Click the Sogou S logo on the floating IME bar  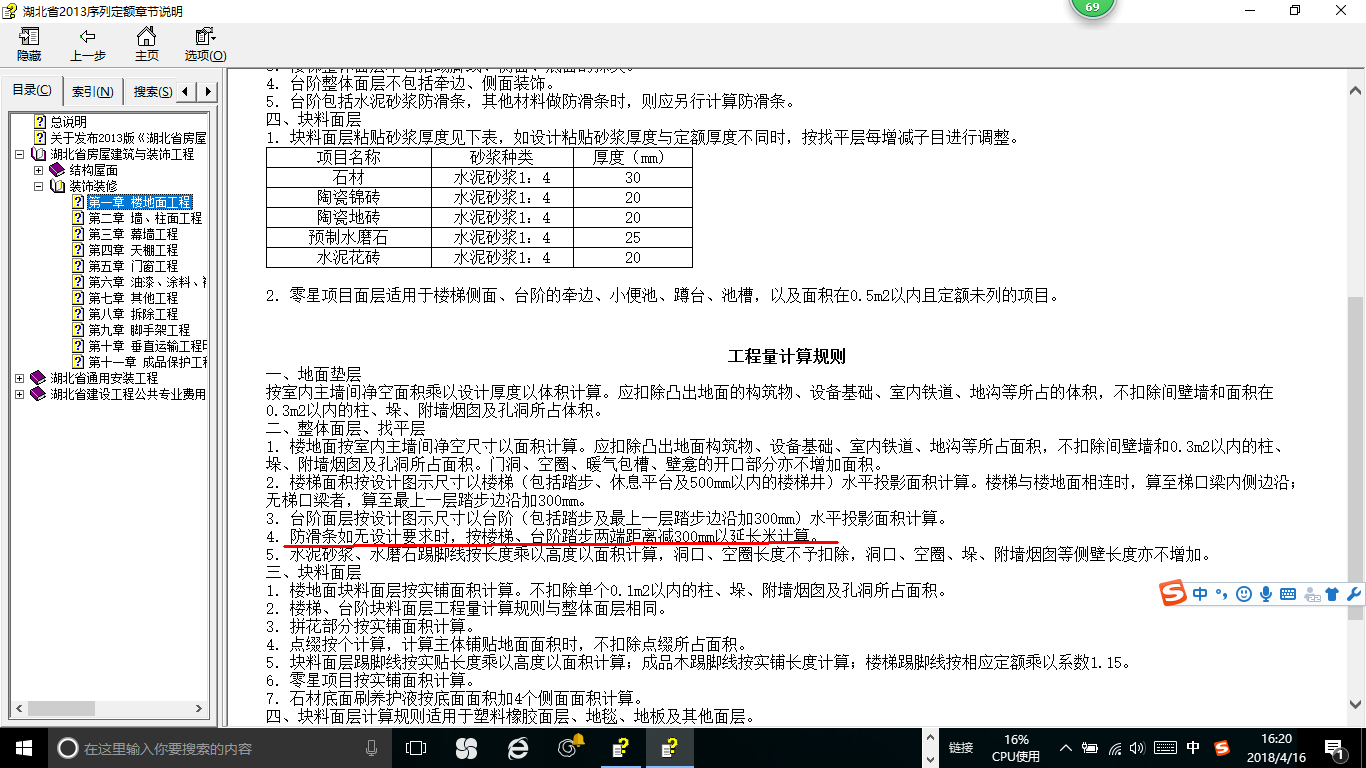click(1173, 594)
